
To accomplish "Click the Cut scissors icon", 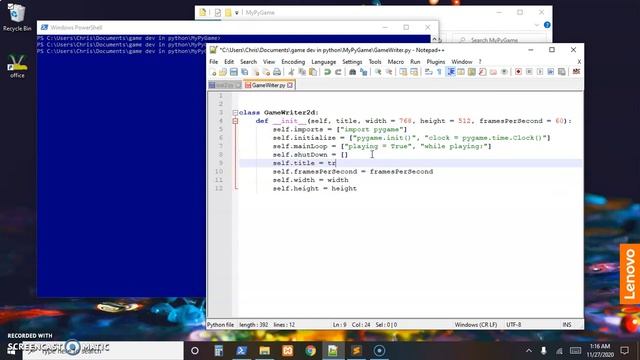I will tap(291, 72).
